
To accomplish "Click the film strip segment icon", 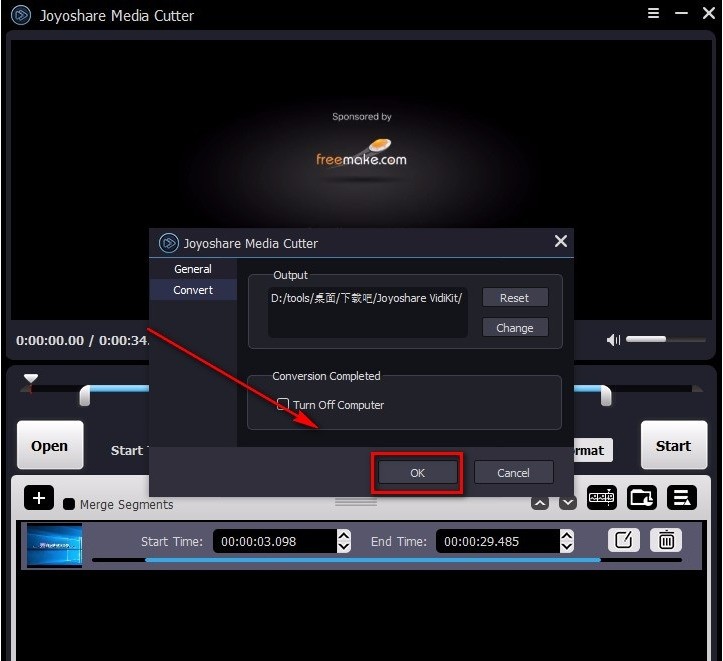I will (602, 497).
